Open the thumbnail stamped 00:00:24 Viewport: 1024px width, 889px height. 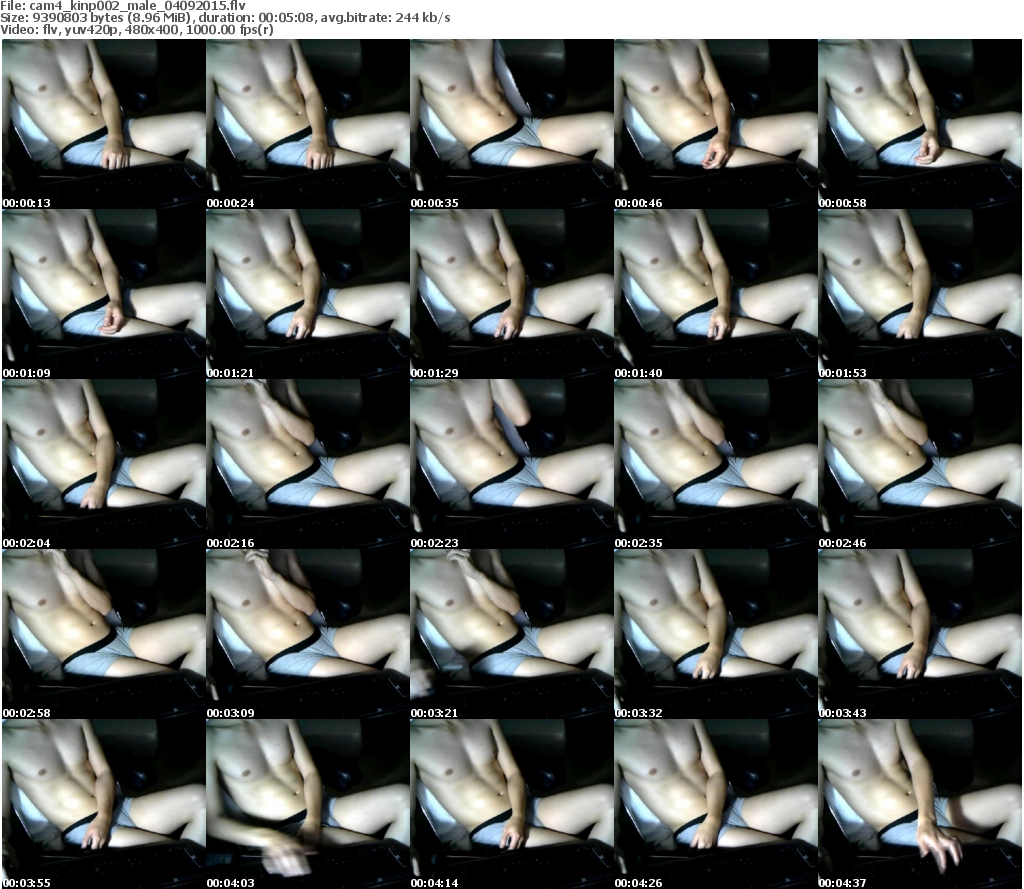click(308, 124)
